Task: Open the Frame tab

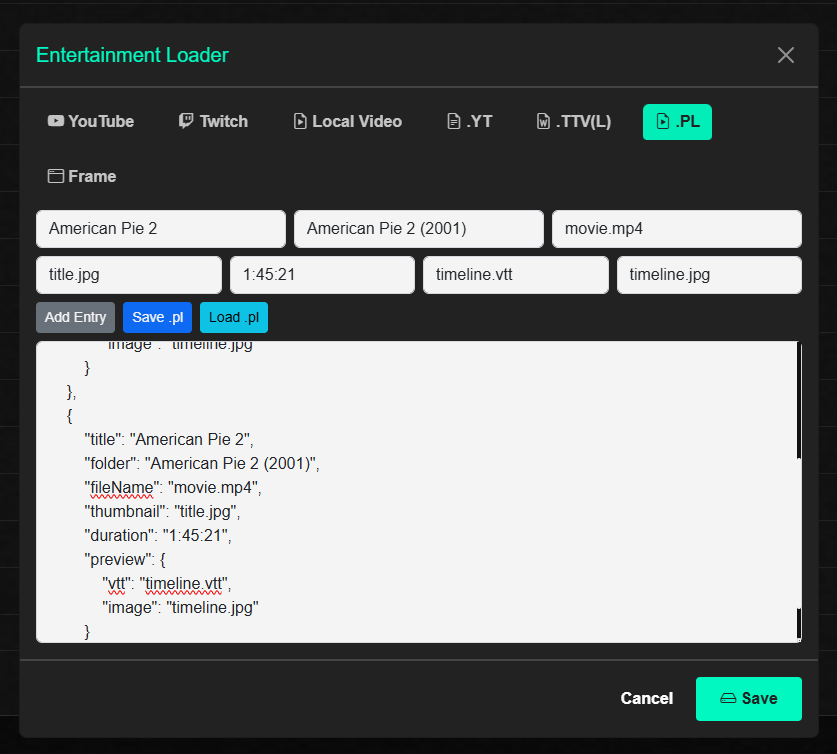Action: [82, 176]
